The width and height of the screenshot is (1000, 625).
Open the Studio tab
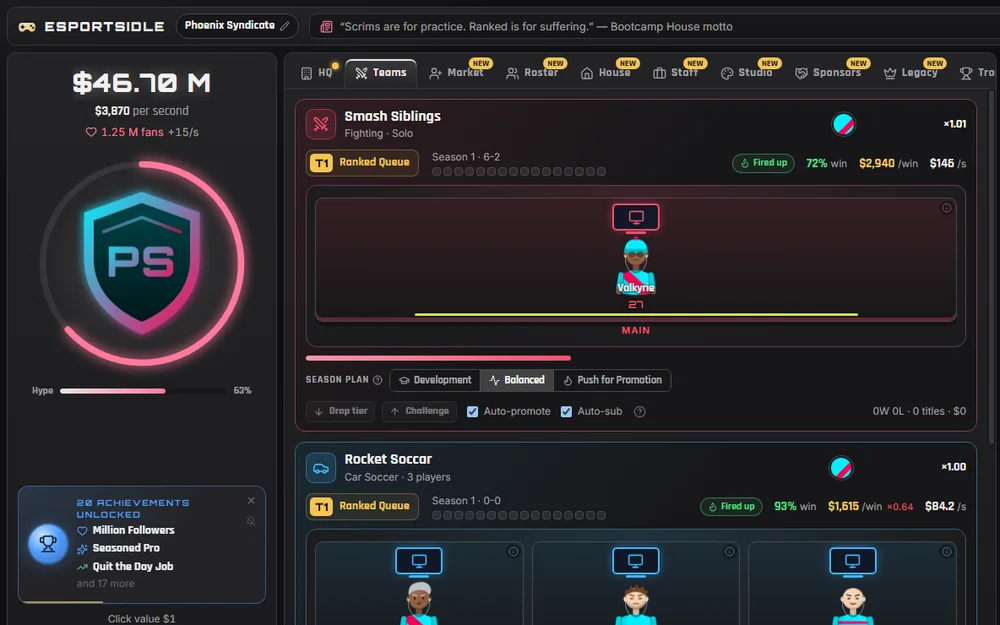[747, 73]
